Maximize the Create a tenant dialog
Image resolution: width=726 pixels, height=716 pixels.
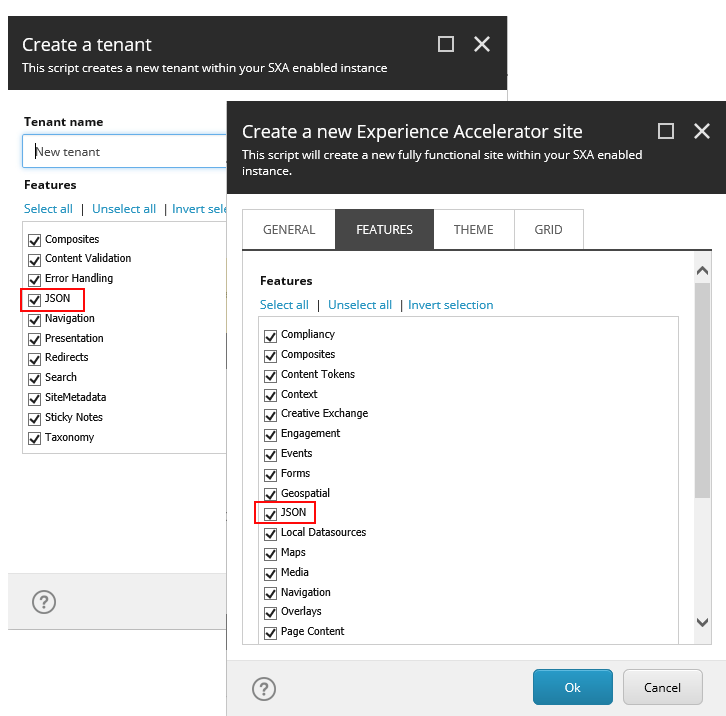coord(446,44)
